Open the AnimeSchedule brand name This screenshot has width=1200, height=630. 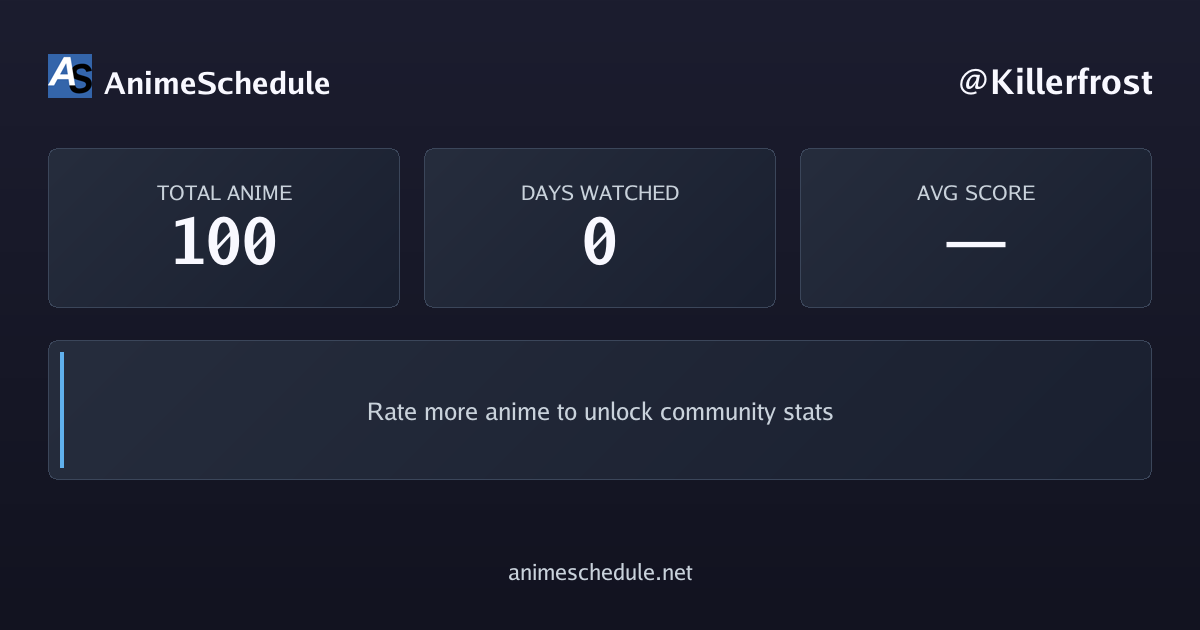[x=217, y=83]
